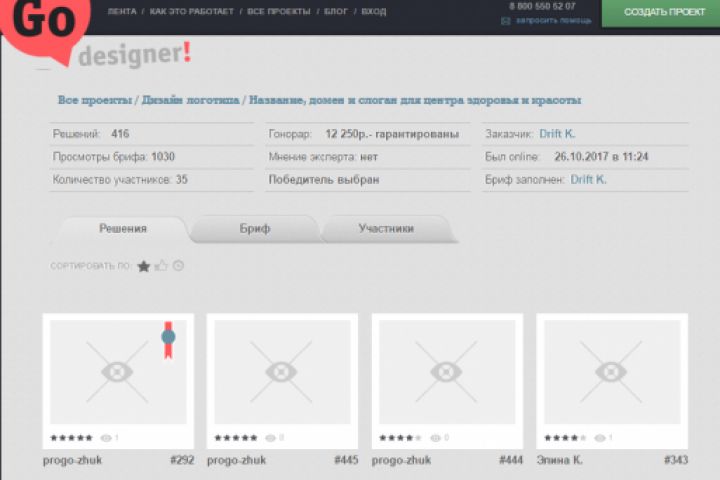Click winner ribbon badge on solution #292

(x=169, y=339)
